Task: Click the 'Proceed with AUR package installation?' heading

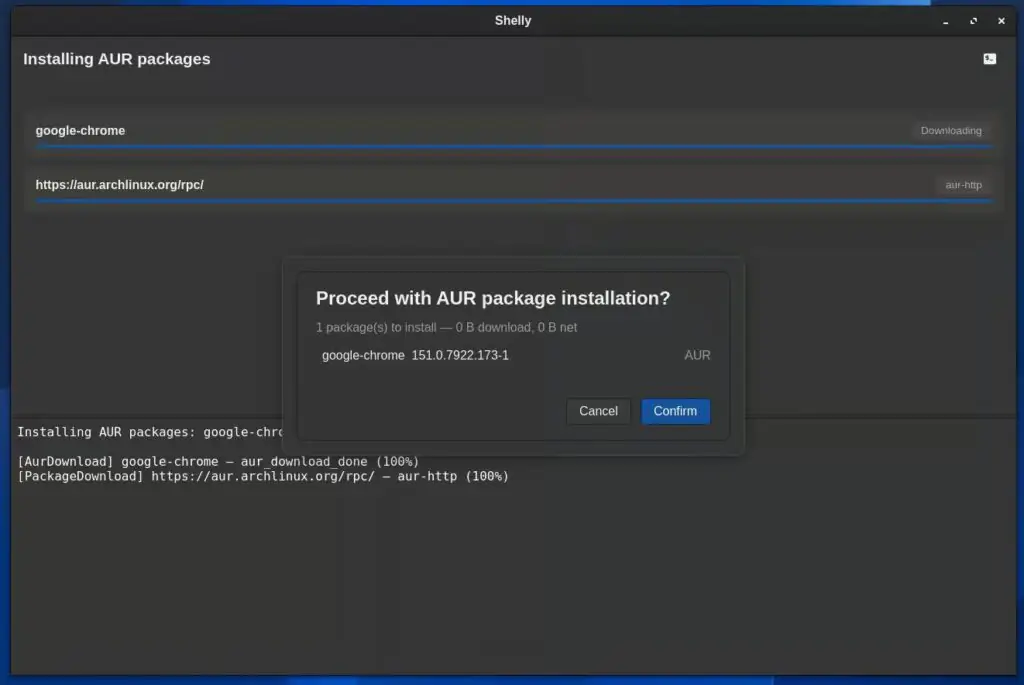Action: (x=493, y=298)
